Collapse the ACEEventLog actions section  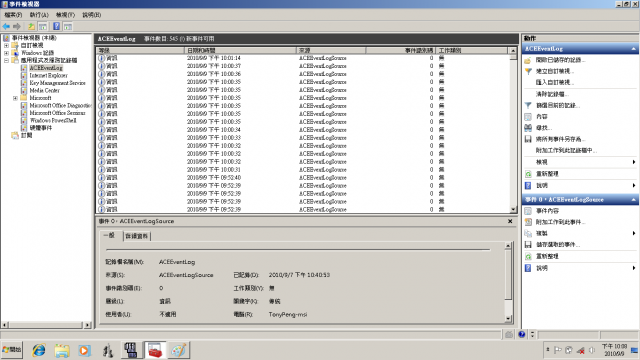pyautogui.click(x=633, y=49)
